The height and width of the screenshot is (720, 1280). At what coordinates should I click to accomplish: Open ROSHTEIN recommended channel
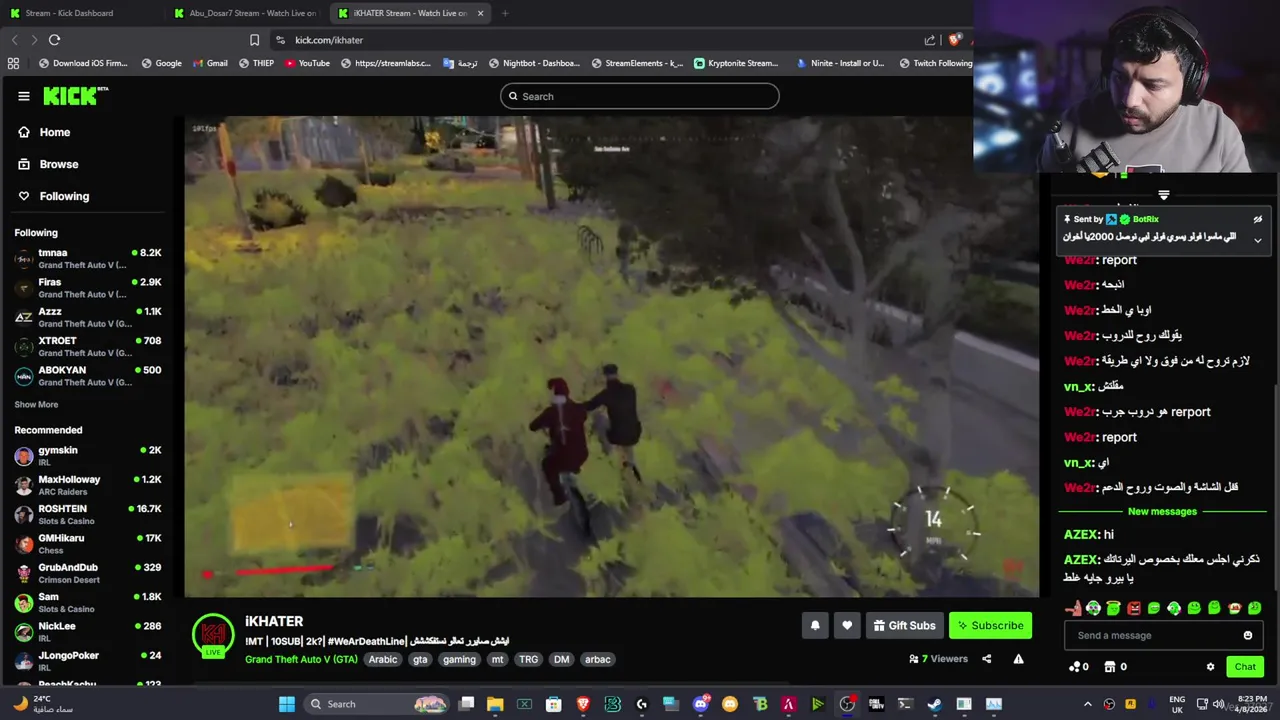88,514
